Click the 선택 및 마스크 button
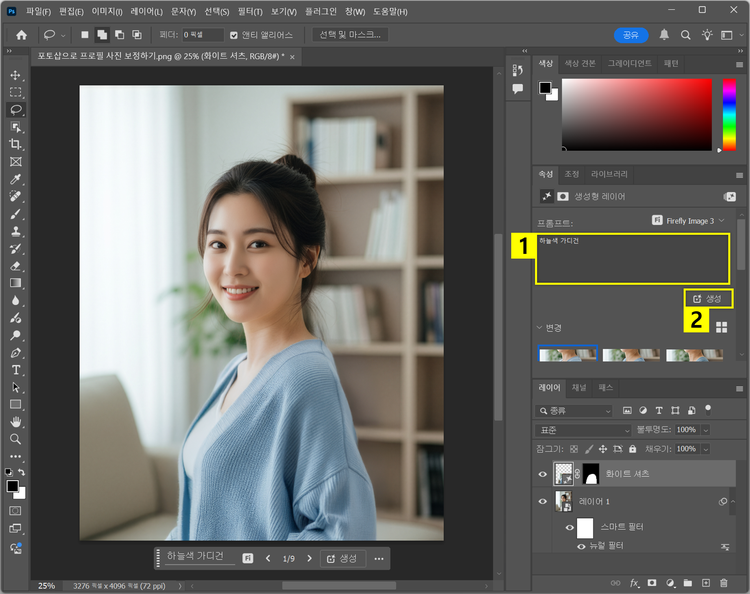Image resolution: width=750 pixels, height=594 pixels. (349, 35)
